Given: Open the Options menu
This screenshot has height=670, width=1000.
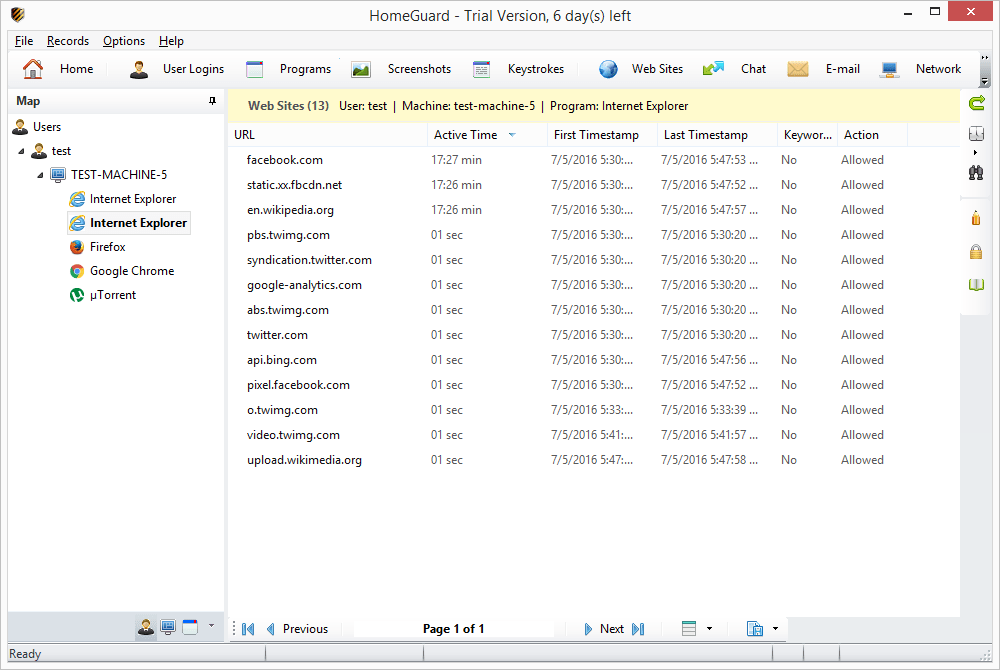Looking at the screenshot, I should coord(124,41).
